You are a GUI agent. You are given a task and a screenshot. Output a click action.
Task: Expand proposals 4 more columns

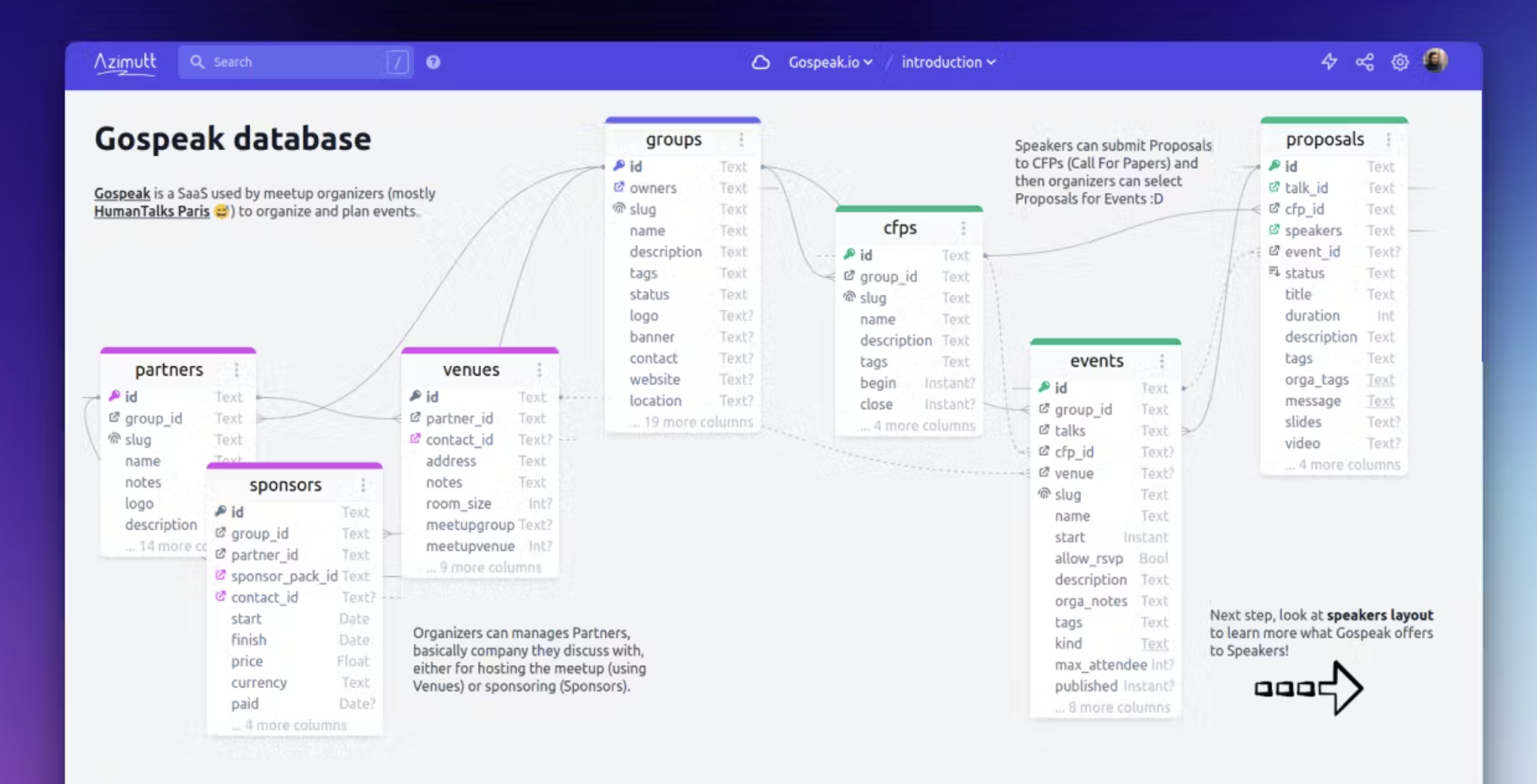click(1342, 465)
